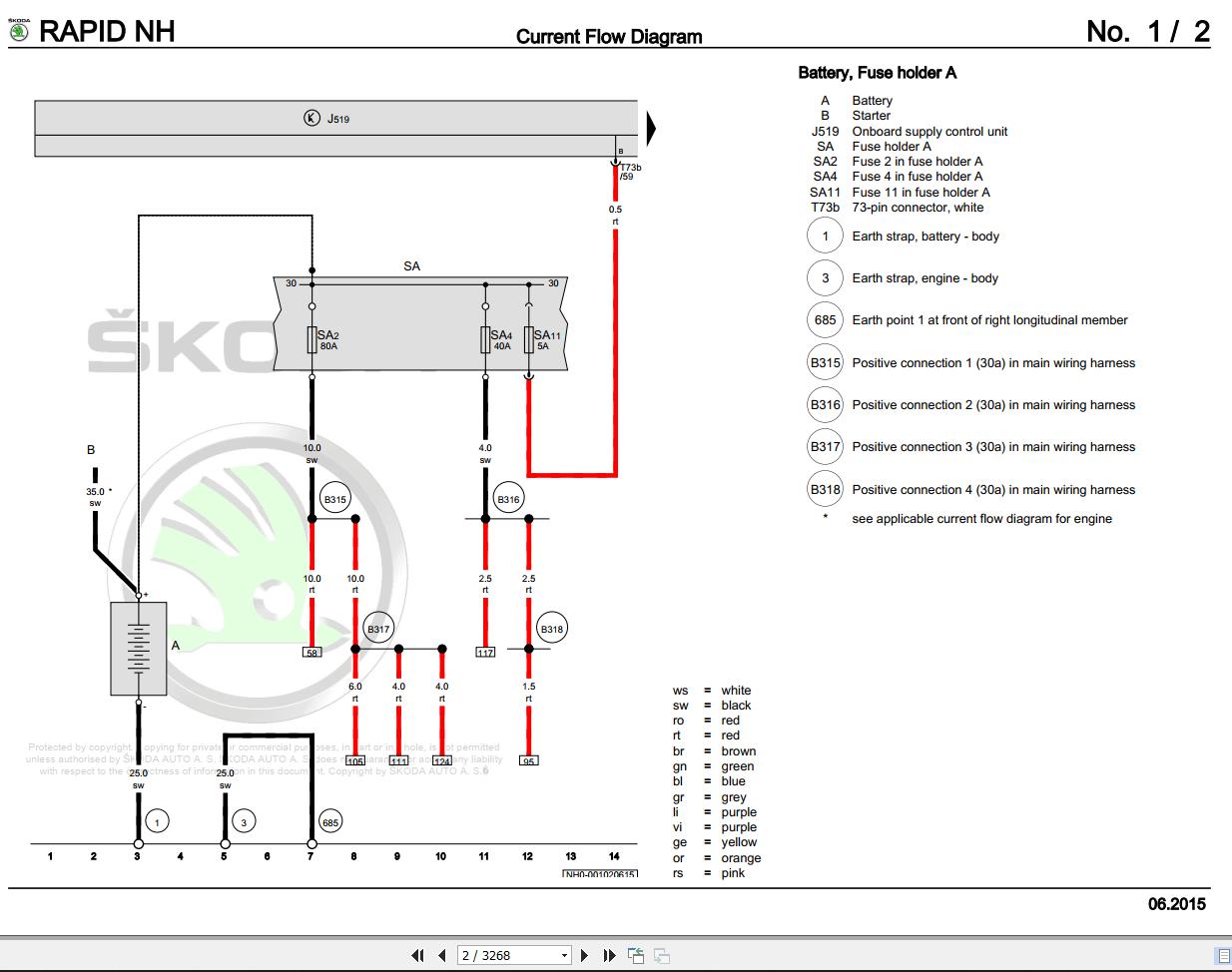Click the Current Flow Diagram title
1232x972 pixels.
pyautogui.click(x=608, y=37)
